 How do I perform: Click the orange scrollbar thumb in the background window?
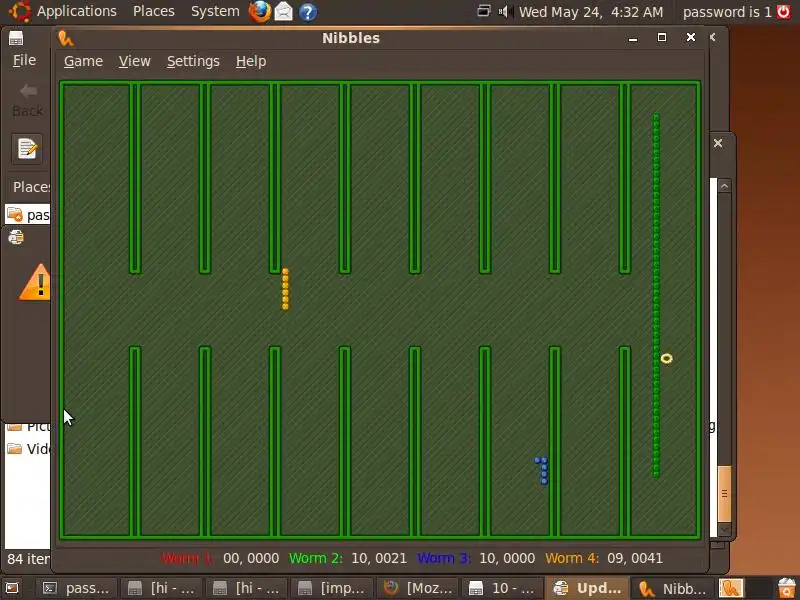click(724, 493)
